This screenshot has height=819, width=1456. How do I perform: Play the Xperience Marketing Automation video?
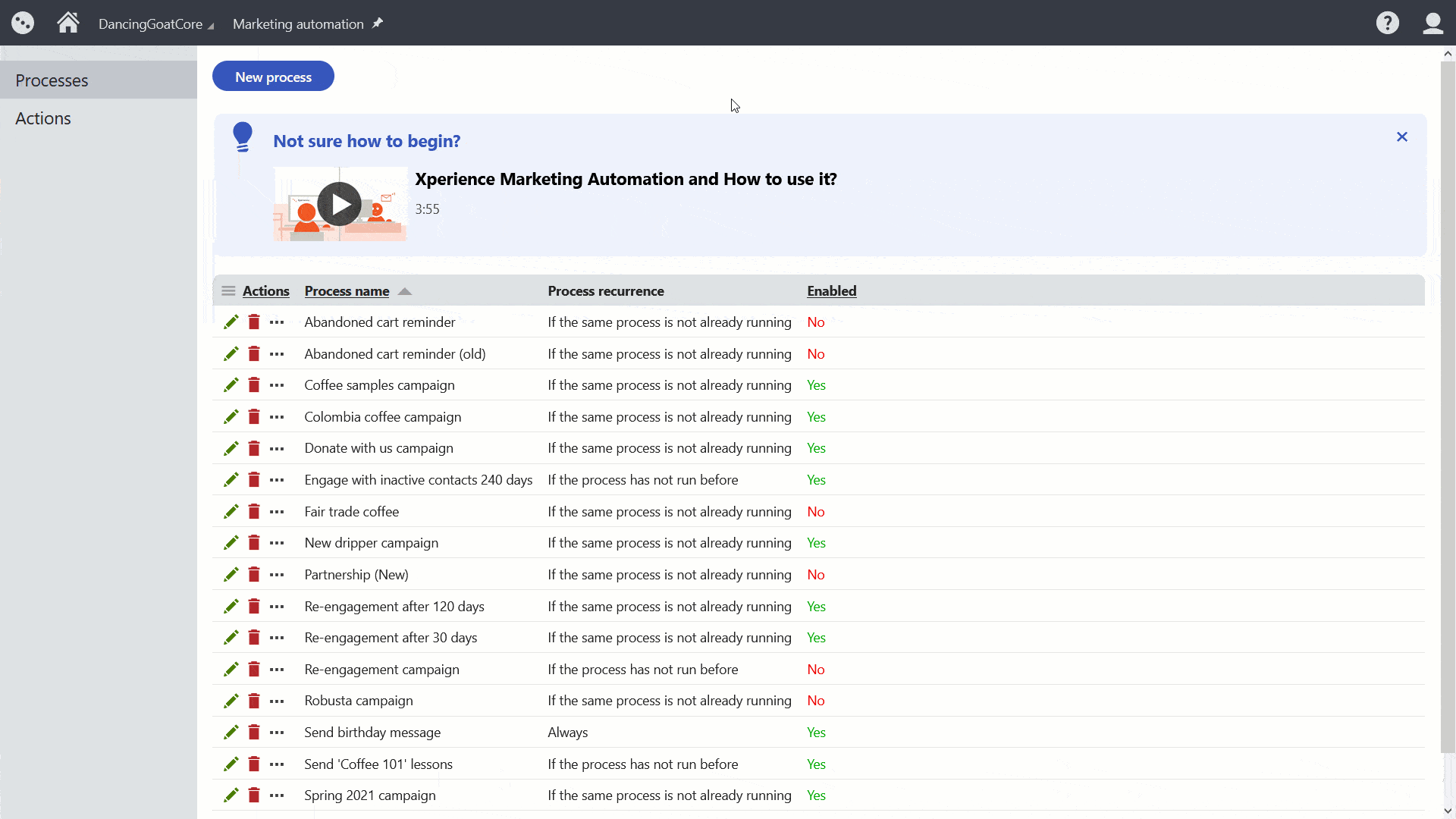tap(339, 203)
